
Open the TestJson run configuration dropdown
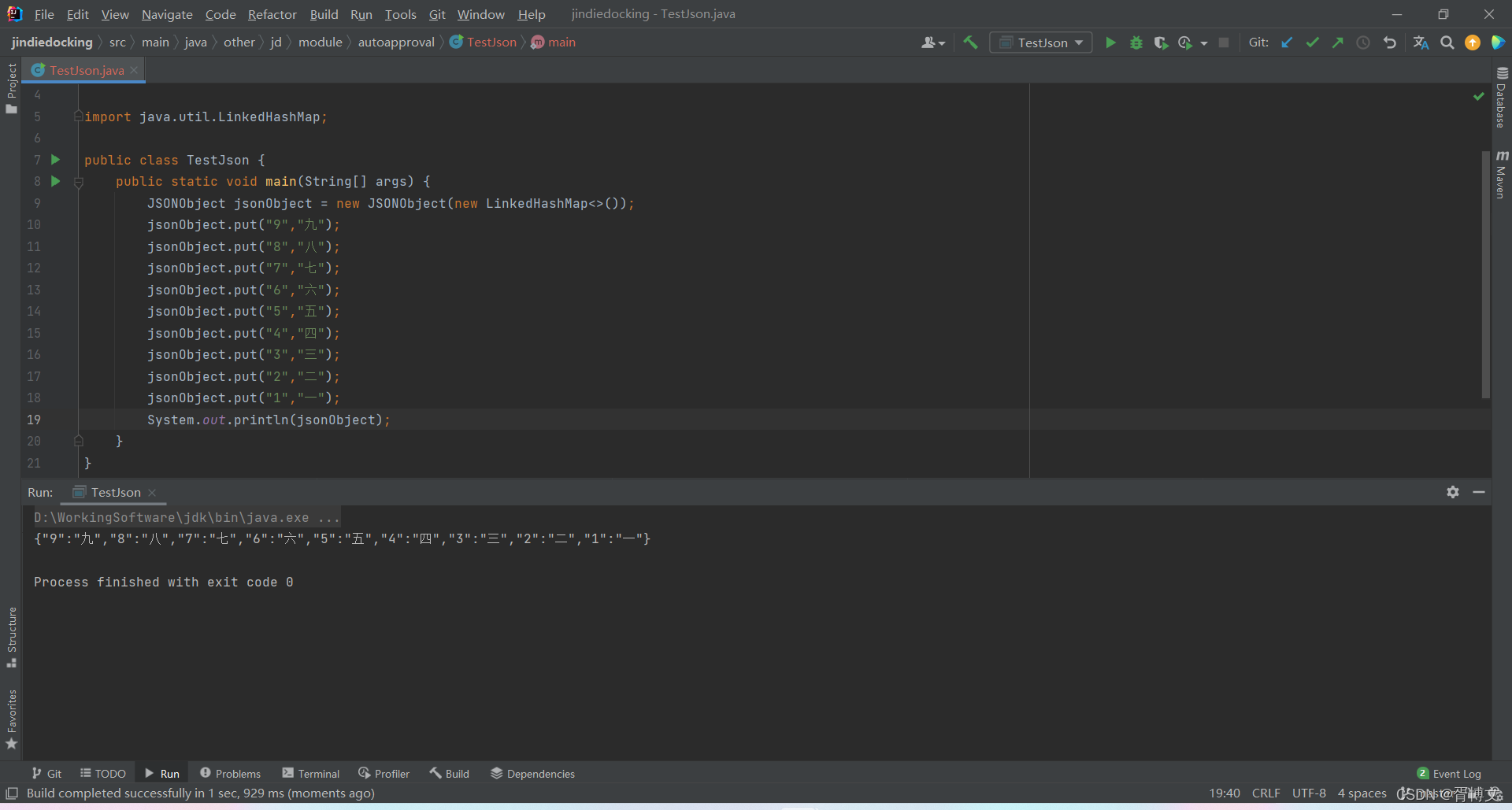[x=1079, y=43]
